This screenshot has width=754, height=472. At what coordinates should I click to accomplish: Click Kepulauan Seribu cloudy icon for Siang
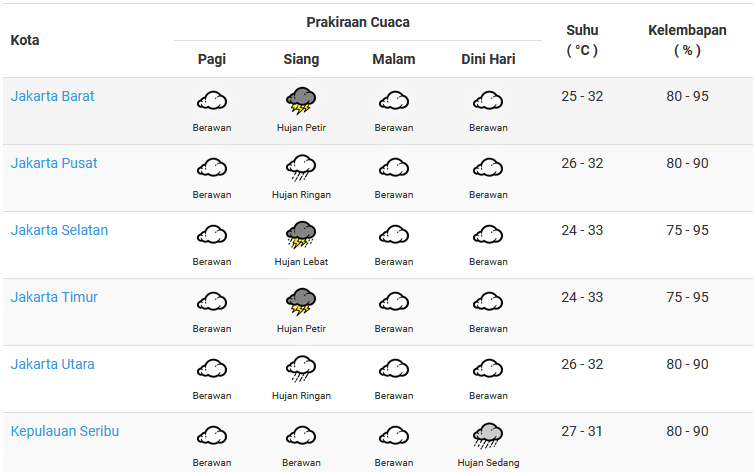[301, 436]
